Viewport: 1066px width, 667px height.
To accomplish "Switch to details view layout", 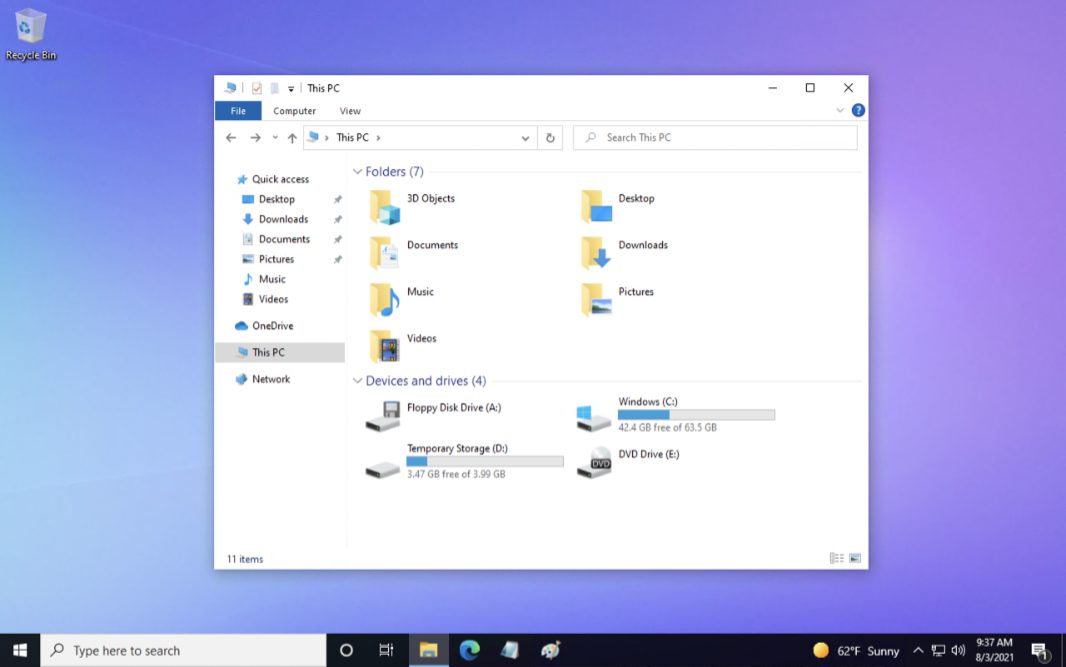I will click(837, 558).
